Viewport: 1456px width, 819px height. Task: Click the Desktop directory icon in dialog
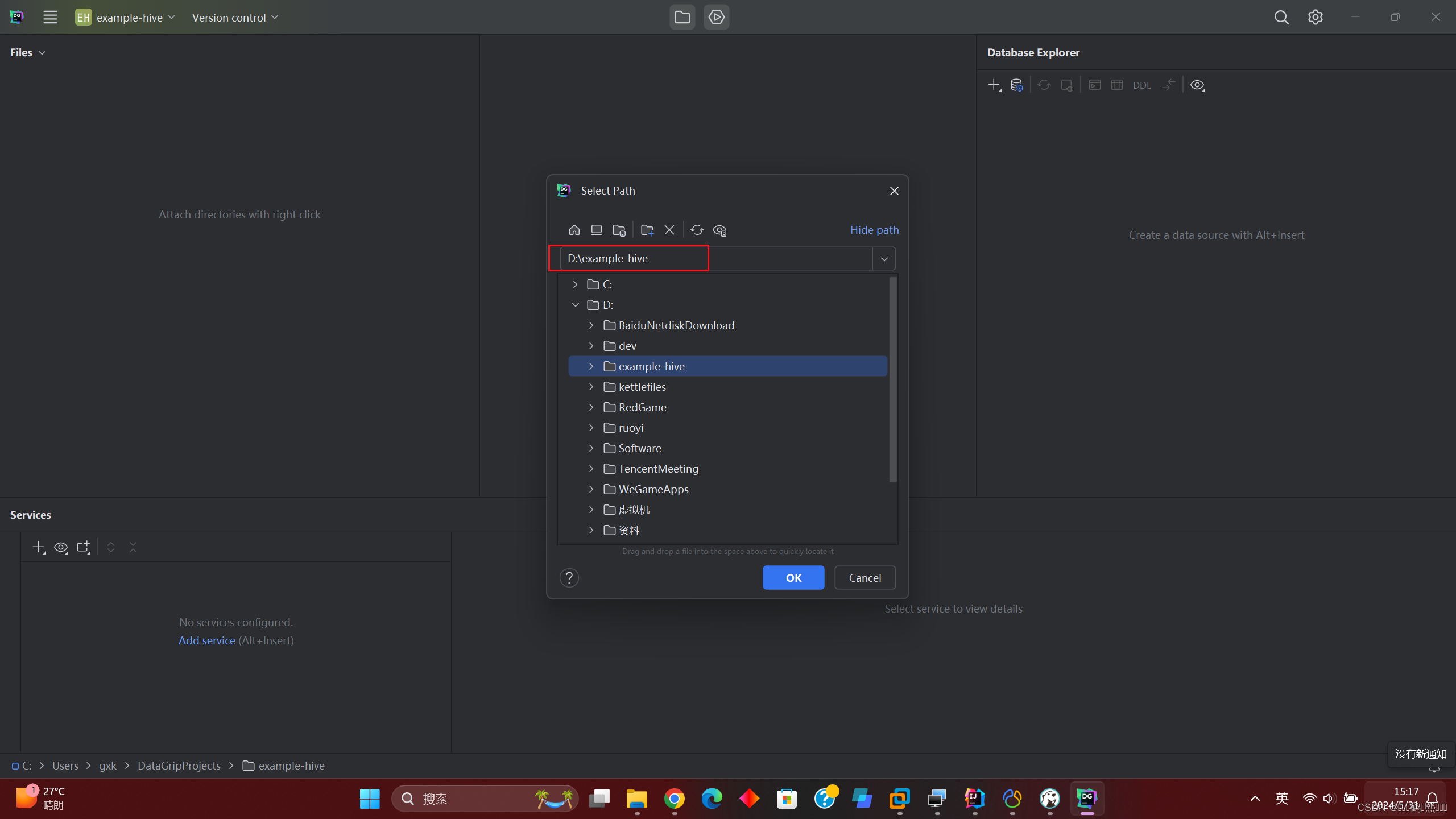coord(596,230)
